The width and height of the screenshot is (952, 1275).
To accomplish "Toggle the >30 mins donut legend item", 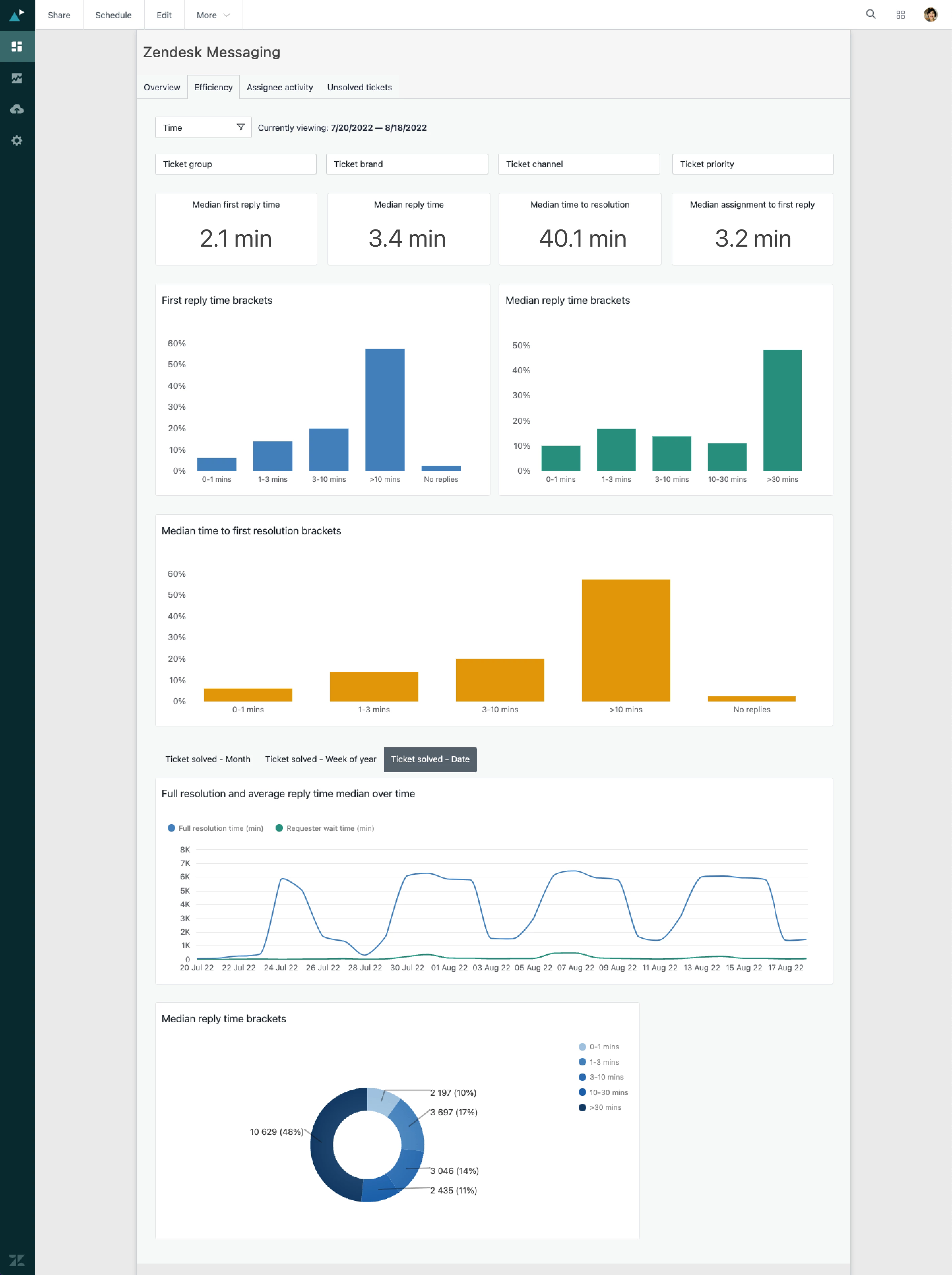I will [599, 1107].
